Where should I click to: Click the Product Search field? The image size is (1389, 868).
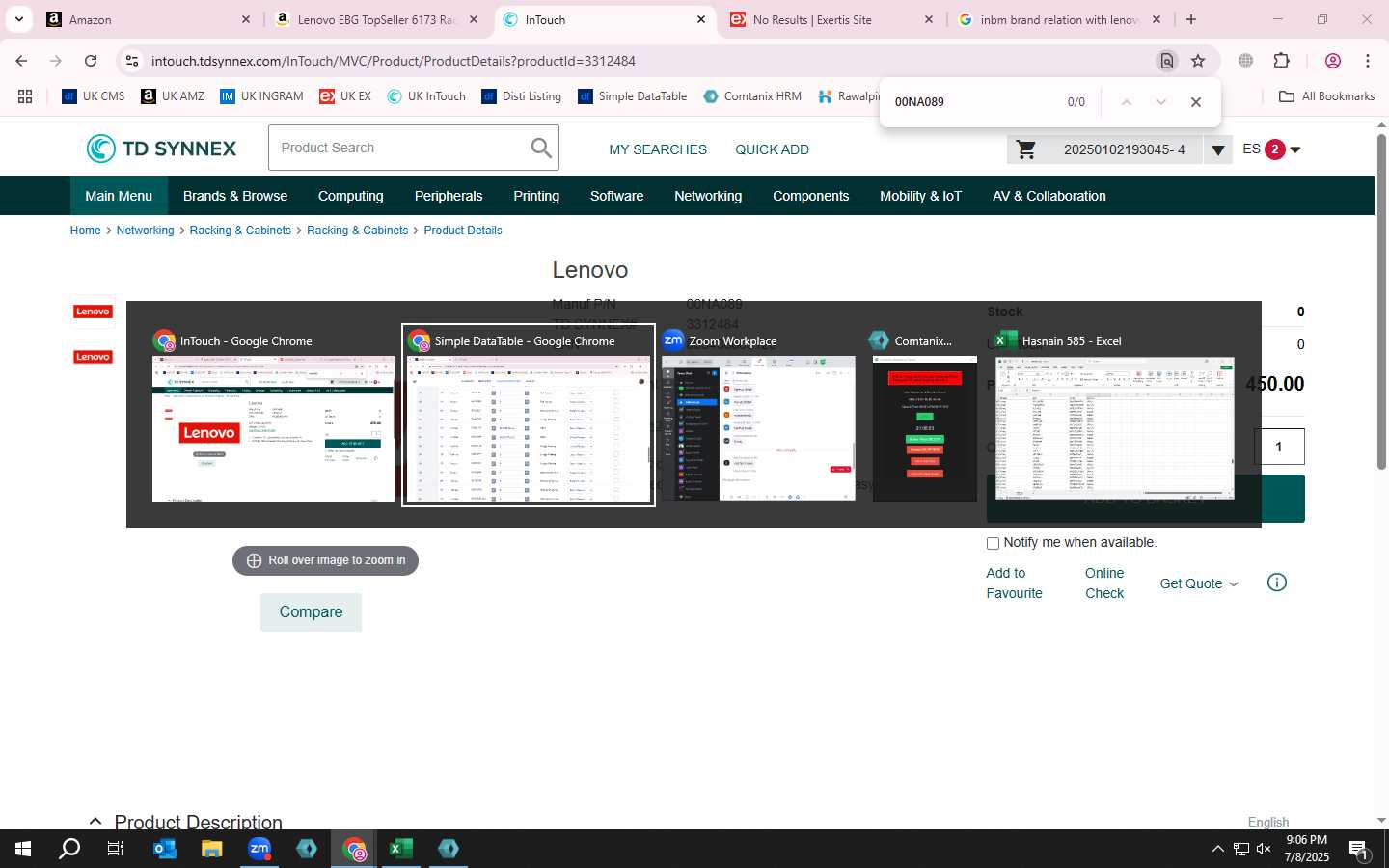click(x=397, y=148)
